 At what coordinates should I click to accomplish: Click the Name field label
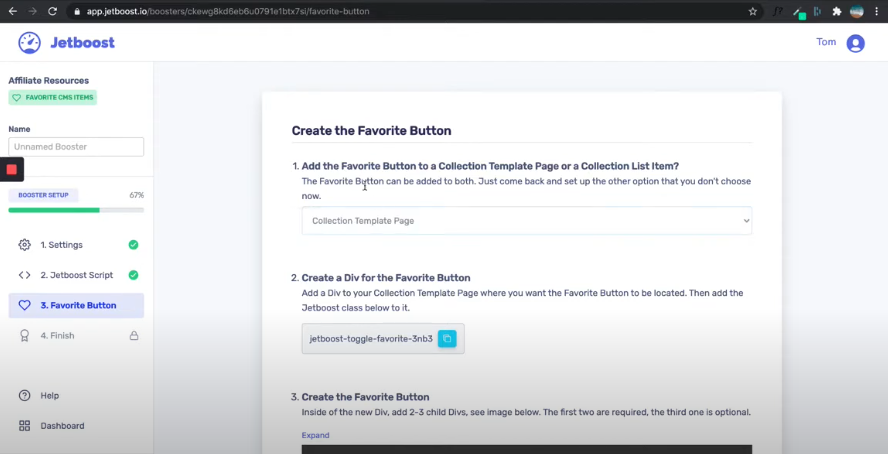19,129
